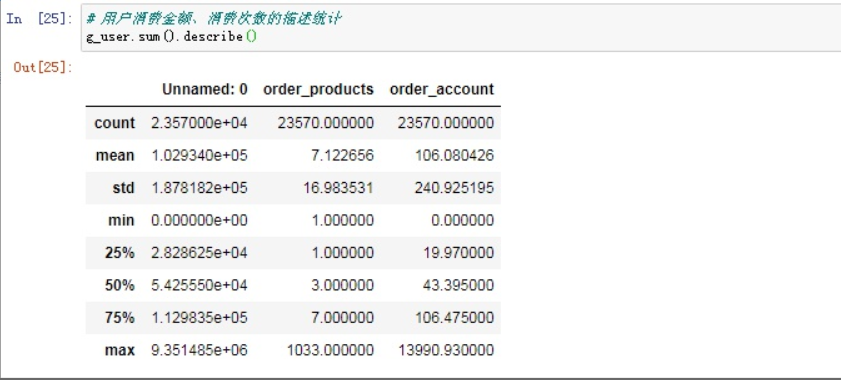
Task: Click the 25% value 2.828625e+04
Action: [x=200, y=253]
